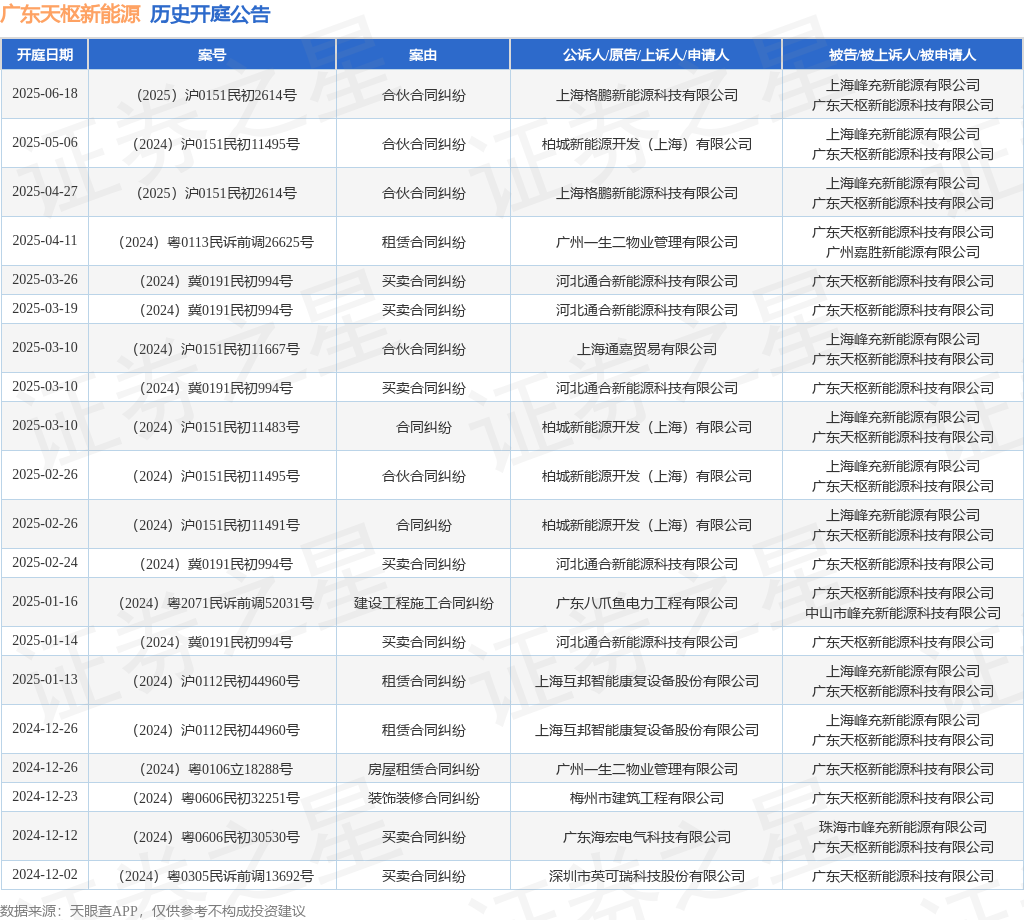Click the date 2025-03-26
The image size is (1024, 920).
[x=45, y=279]
